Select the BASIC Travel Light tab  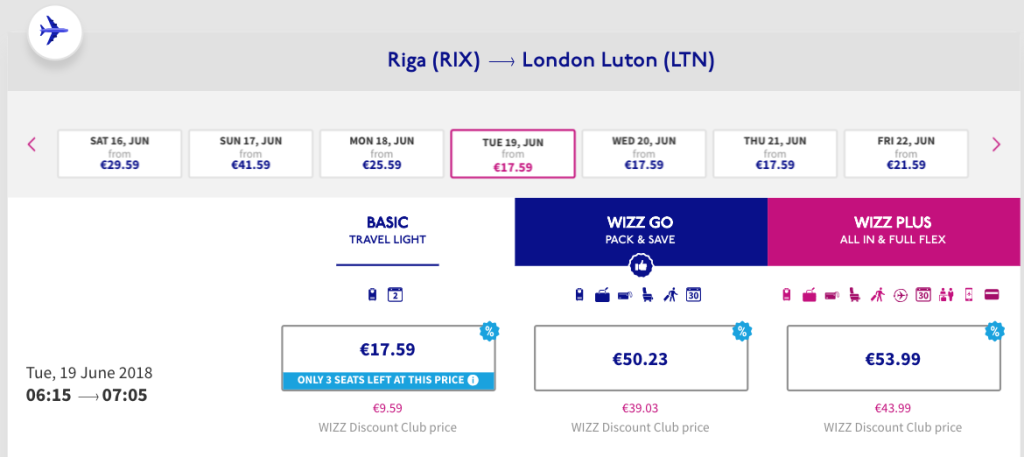(x=387, y=231)
